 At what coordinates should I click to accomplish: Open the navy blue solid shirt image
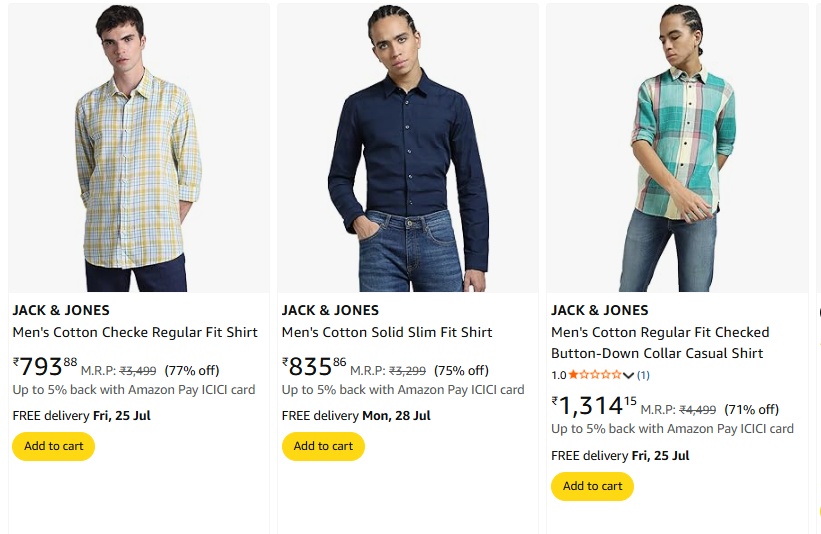408,150
